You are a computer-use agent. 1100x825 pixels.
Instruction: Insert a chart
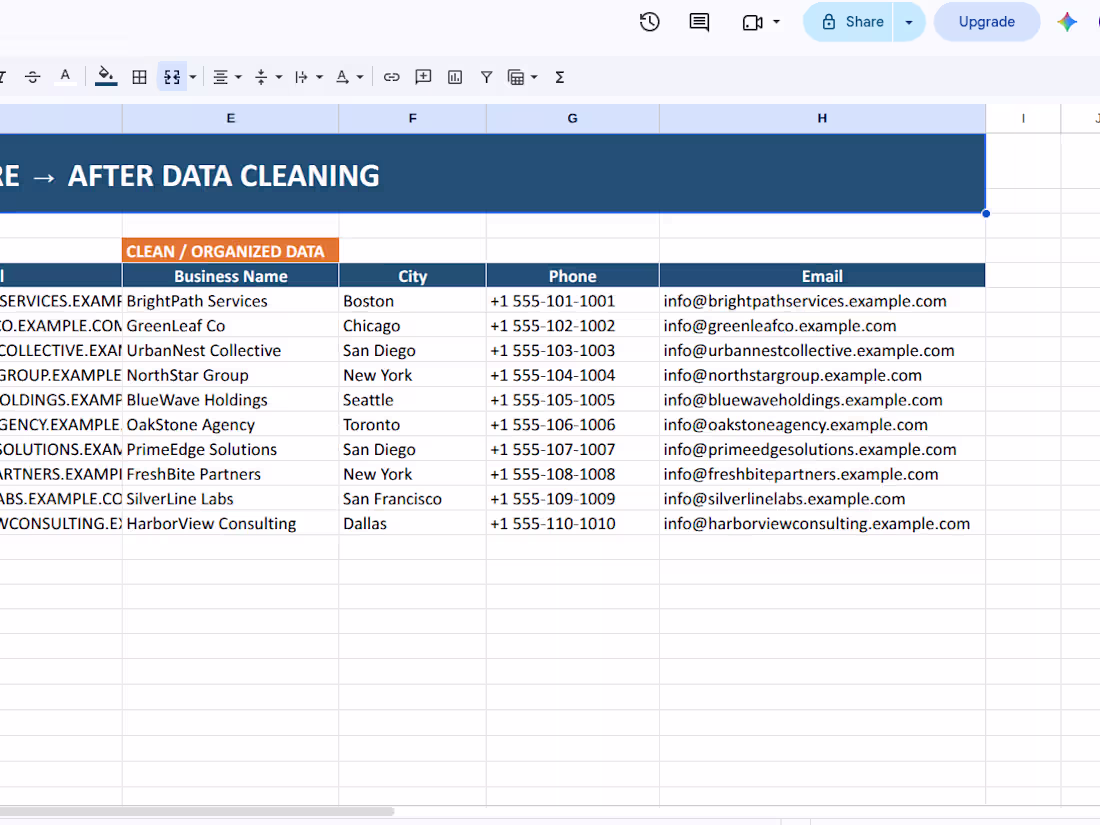click(x=455, y=77)
